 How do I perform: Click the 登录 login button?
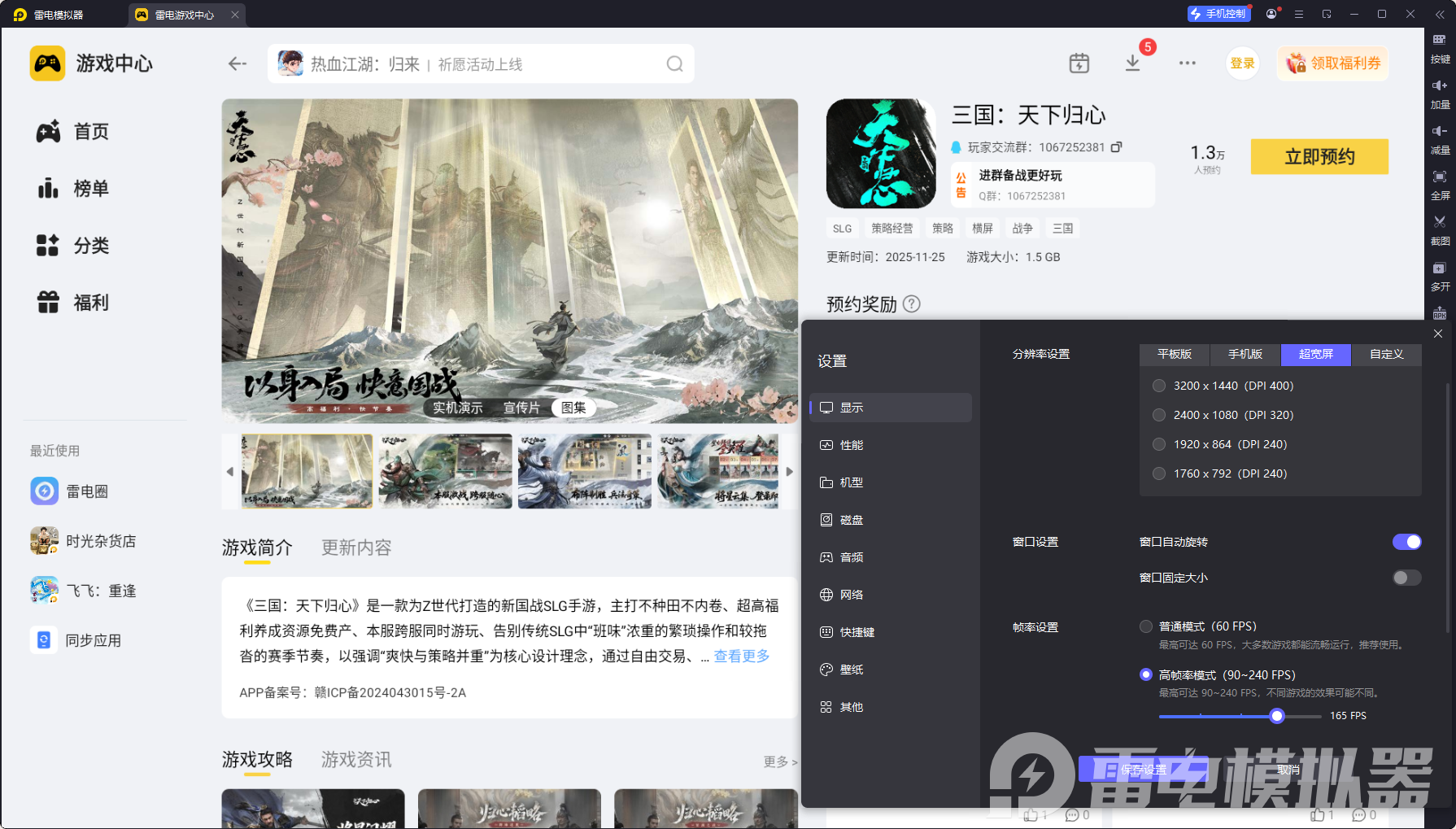(1242, 63)
